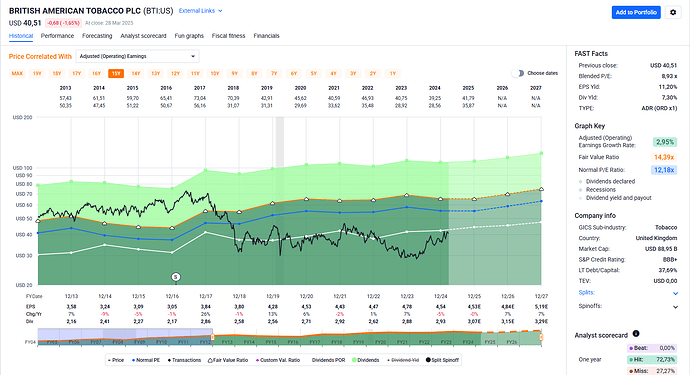
Task: Click the USD 88,95 B market cap value
Action: pos(661,249)
